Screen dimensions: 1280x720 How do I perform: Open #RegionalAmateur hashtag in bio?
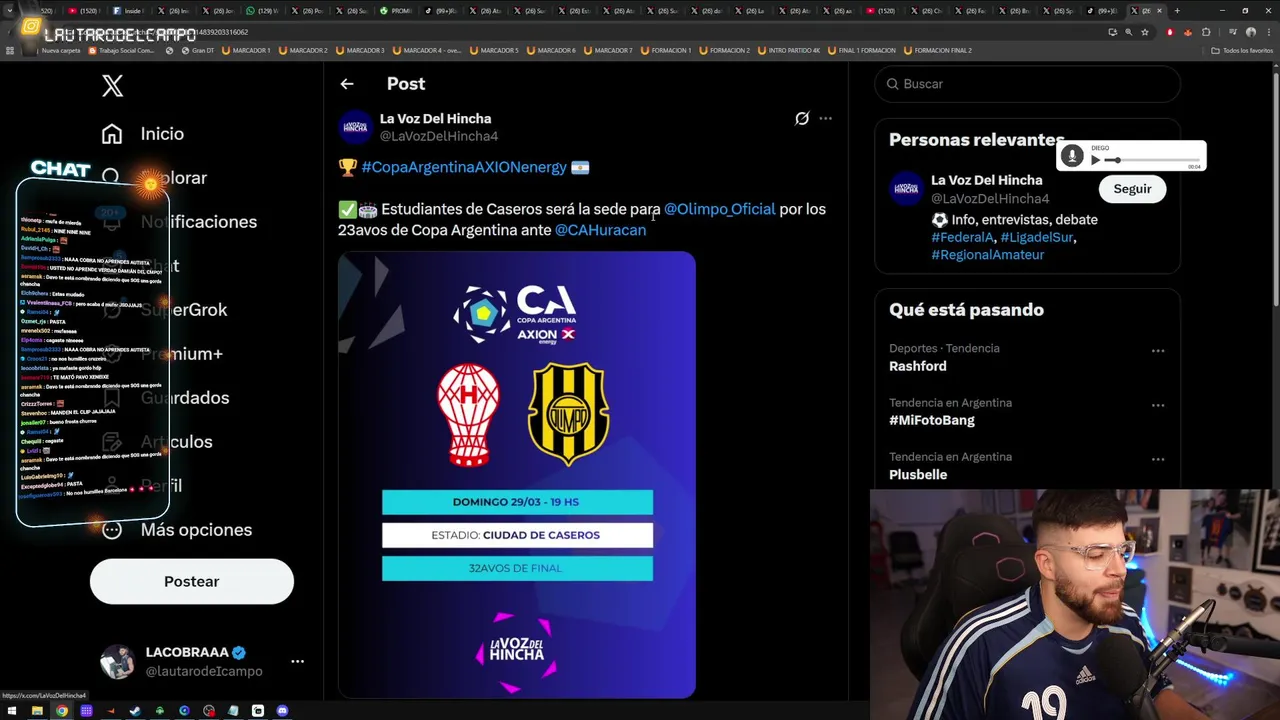coord(987,255)
